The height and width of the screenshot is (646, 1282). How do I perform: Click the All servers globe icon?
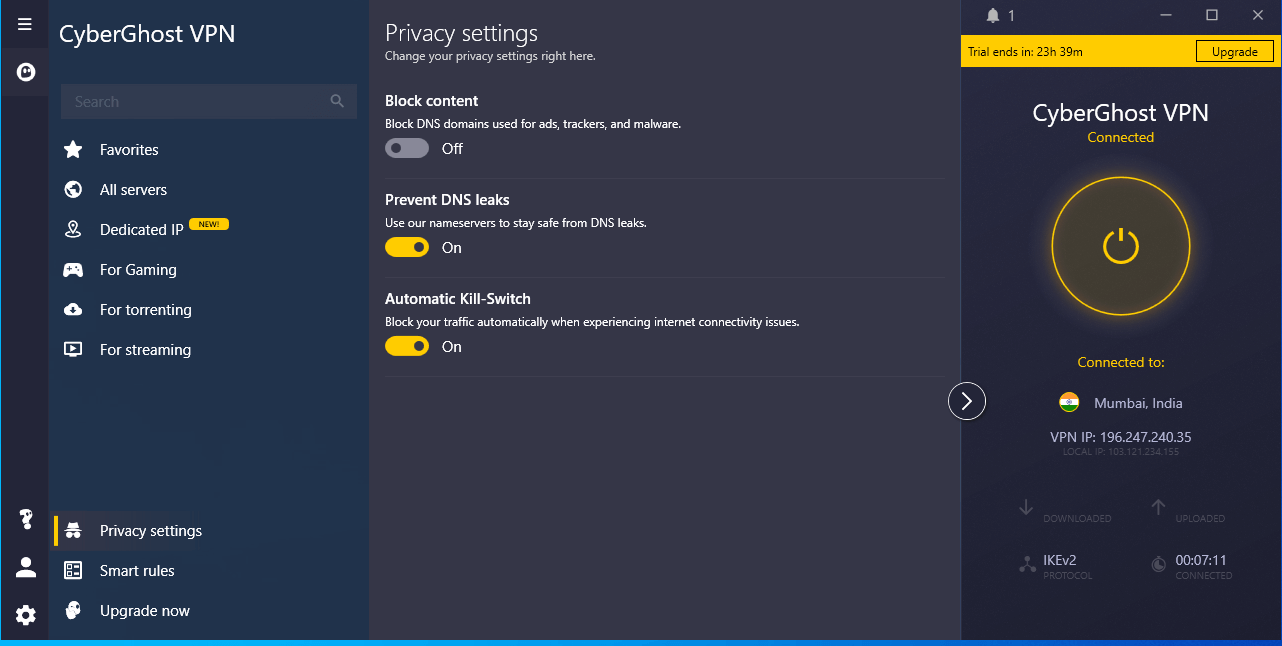73,190
